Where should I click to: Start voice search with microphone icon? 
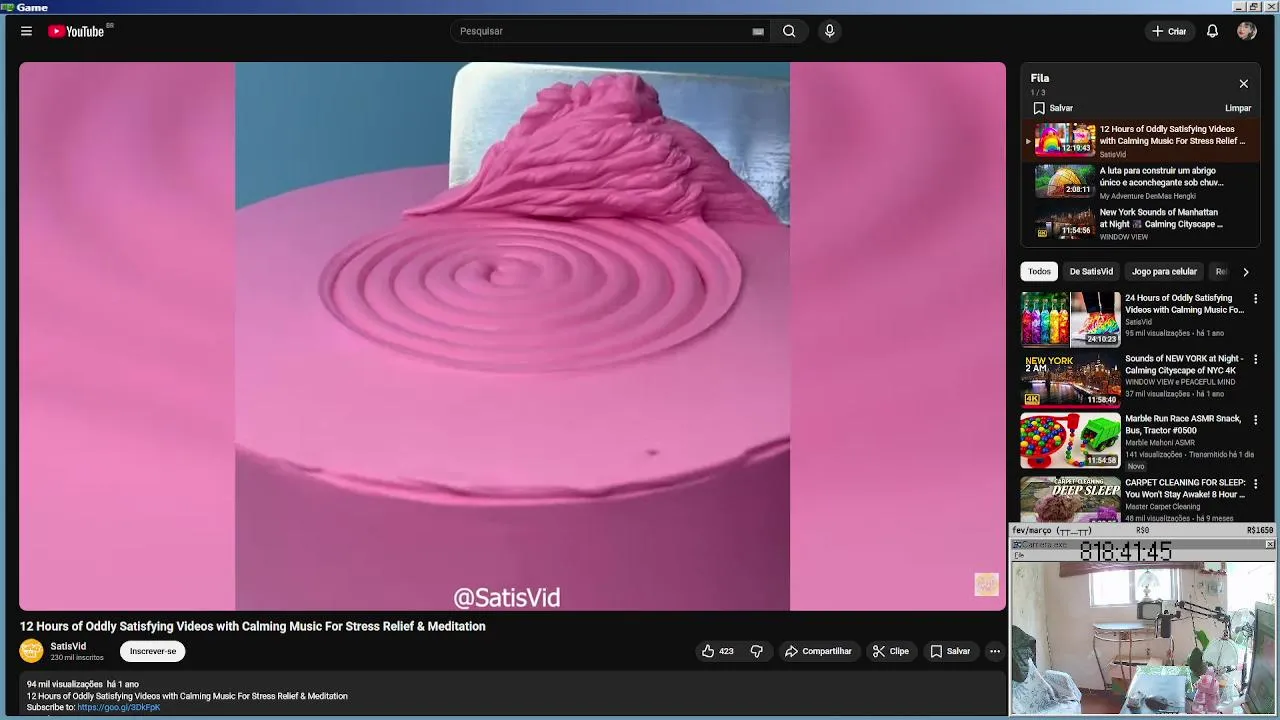click(x=829, y=31)
